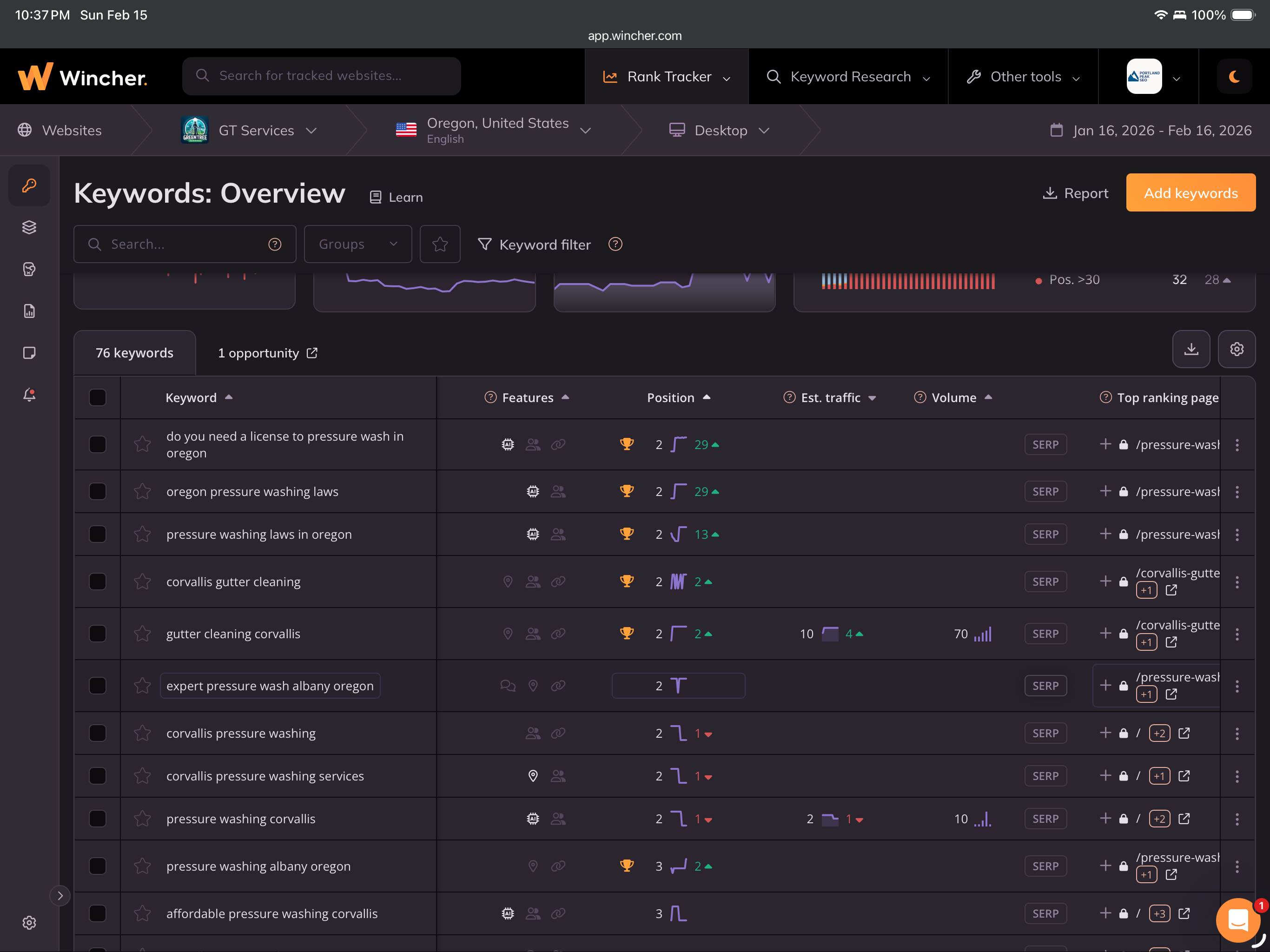Check the checkbox for 'gutter cleaning corvallis'
The height and width of the screenshot is (952, 1270).
[x=97, y=634]
